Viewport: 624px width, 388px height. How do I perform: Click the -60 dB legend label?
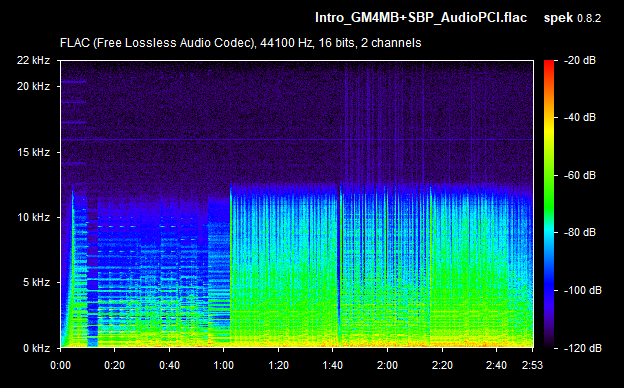580,175
